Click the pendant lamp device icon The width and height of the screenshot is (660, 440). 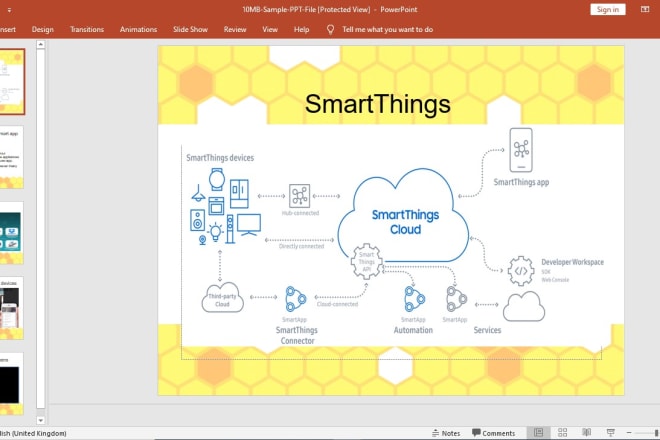click(198, 193)
